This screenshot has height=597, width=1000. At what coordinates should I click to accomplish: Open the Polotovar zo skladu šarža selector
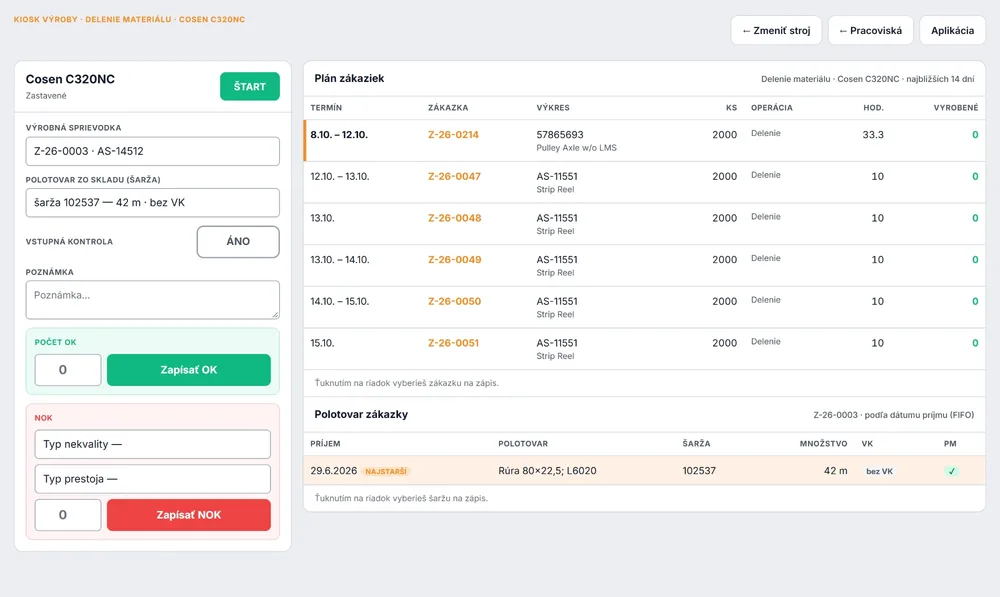[x=152, y=203]
